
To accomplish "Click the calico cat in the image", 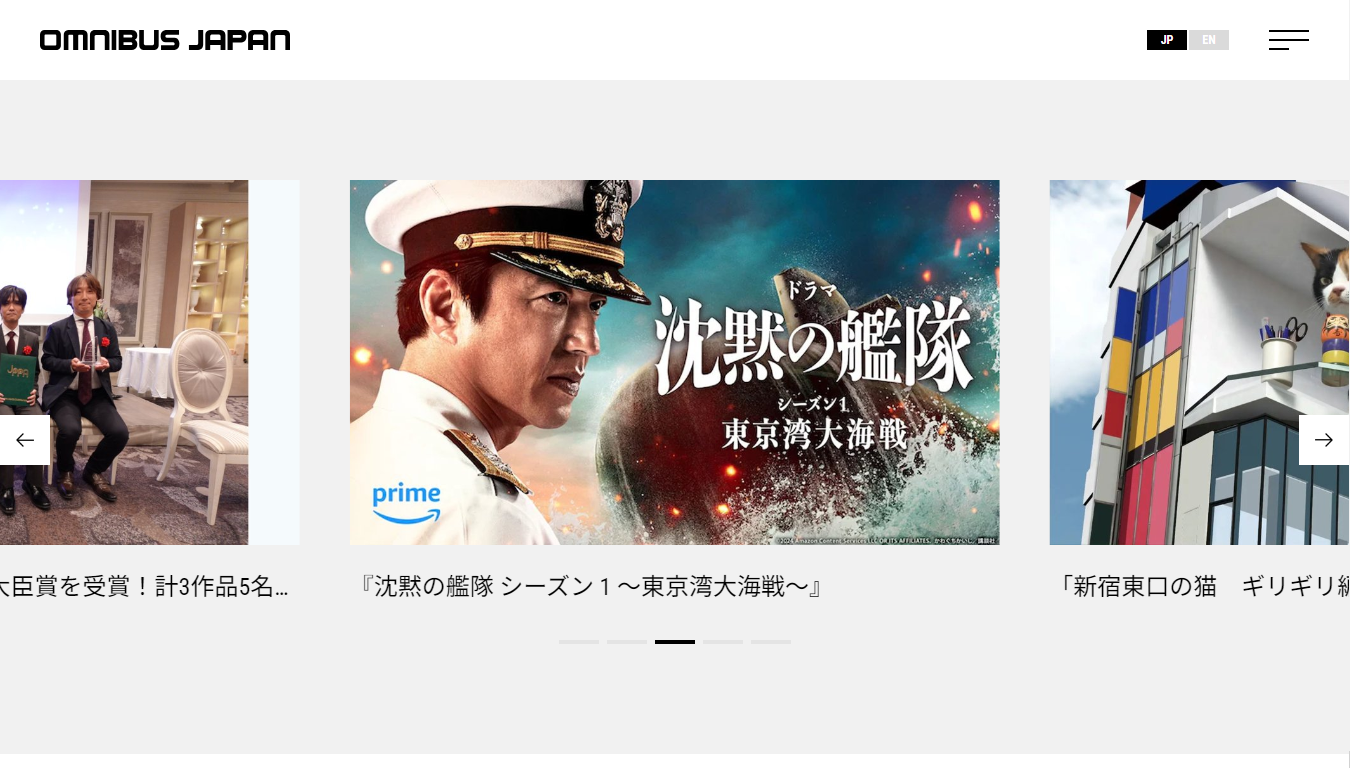I will coord(1328,290).
